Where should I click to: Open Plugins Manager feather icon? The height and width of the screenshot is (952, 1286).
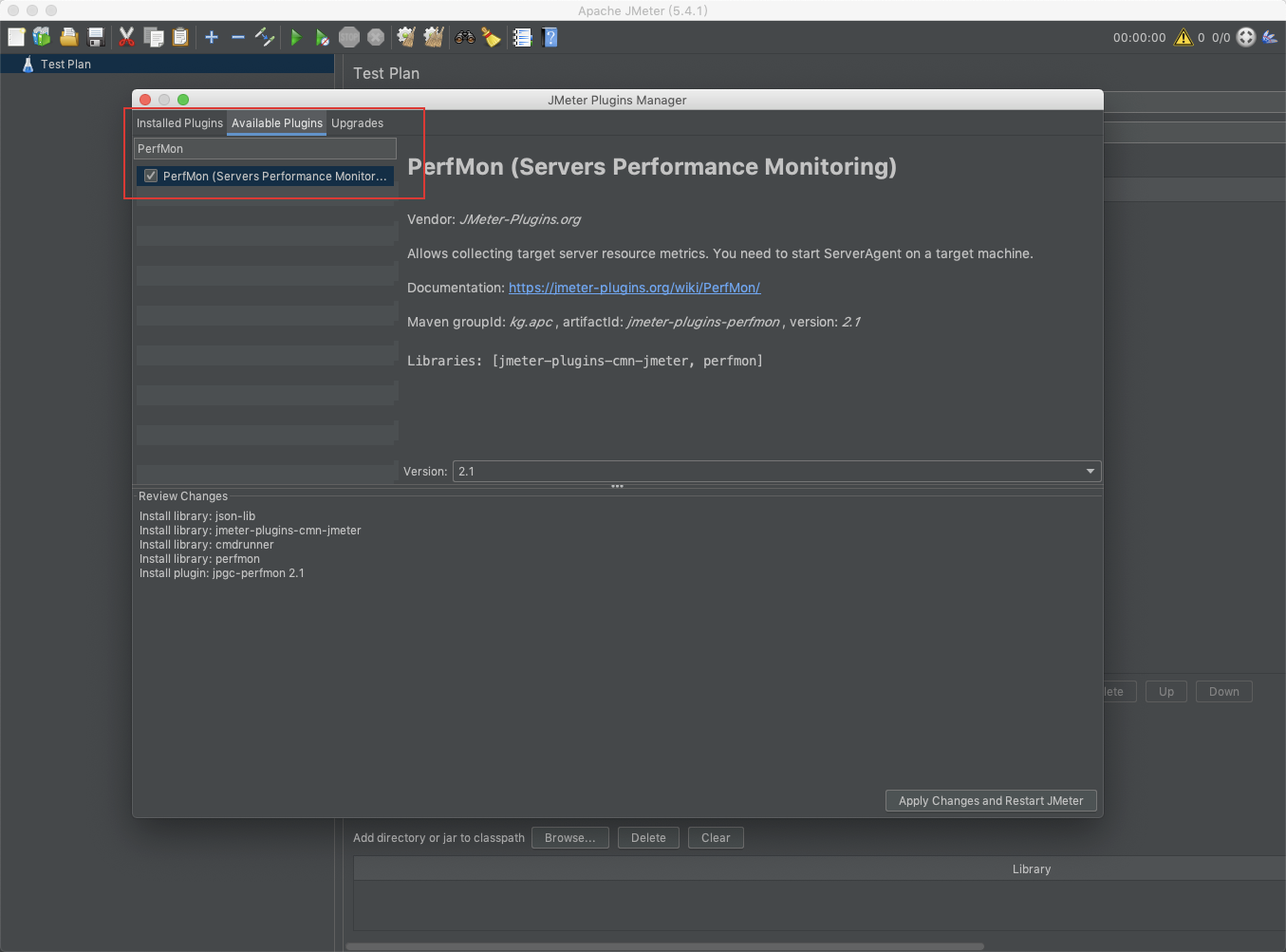pos(1270,37)
